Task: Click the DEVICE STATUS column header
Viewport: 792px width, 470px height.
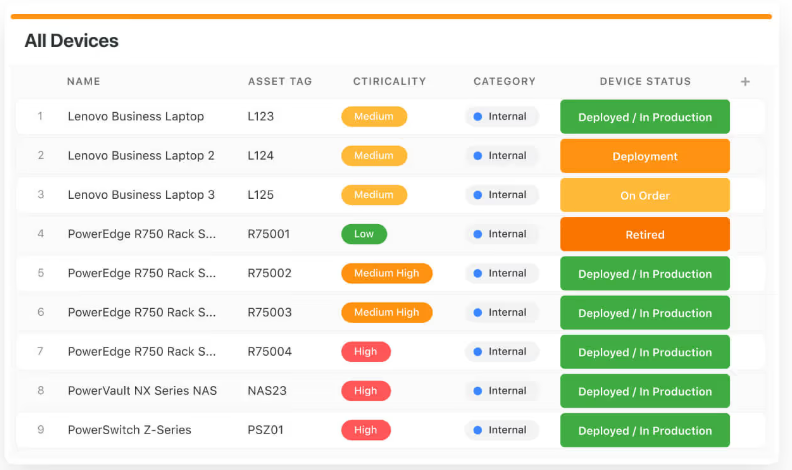Action: tap(645, 81)
